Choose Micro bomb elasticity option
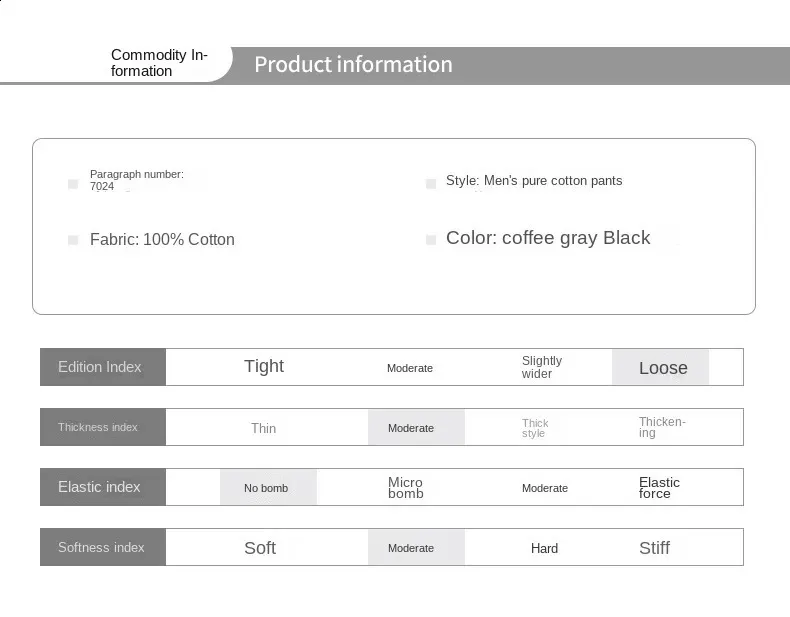This screenshot has width=790, height=617. pyautogui.click(x=406, y=488)
